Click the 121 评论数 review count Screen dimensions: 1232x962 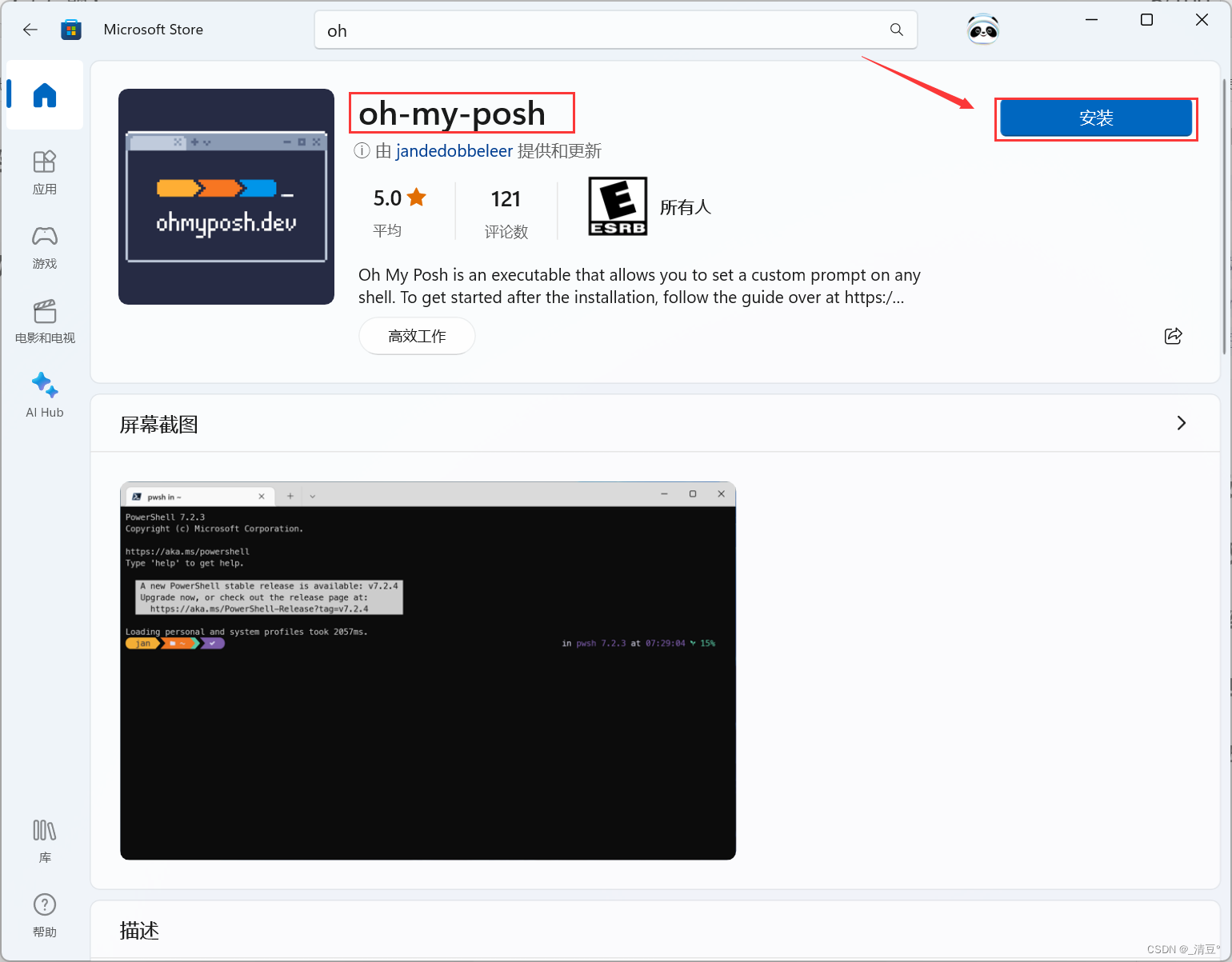click(506, 214)
